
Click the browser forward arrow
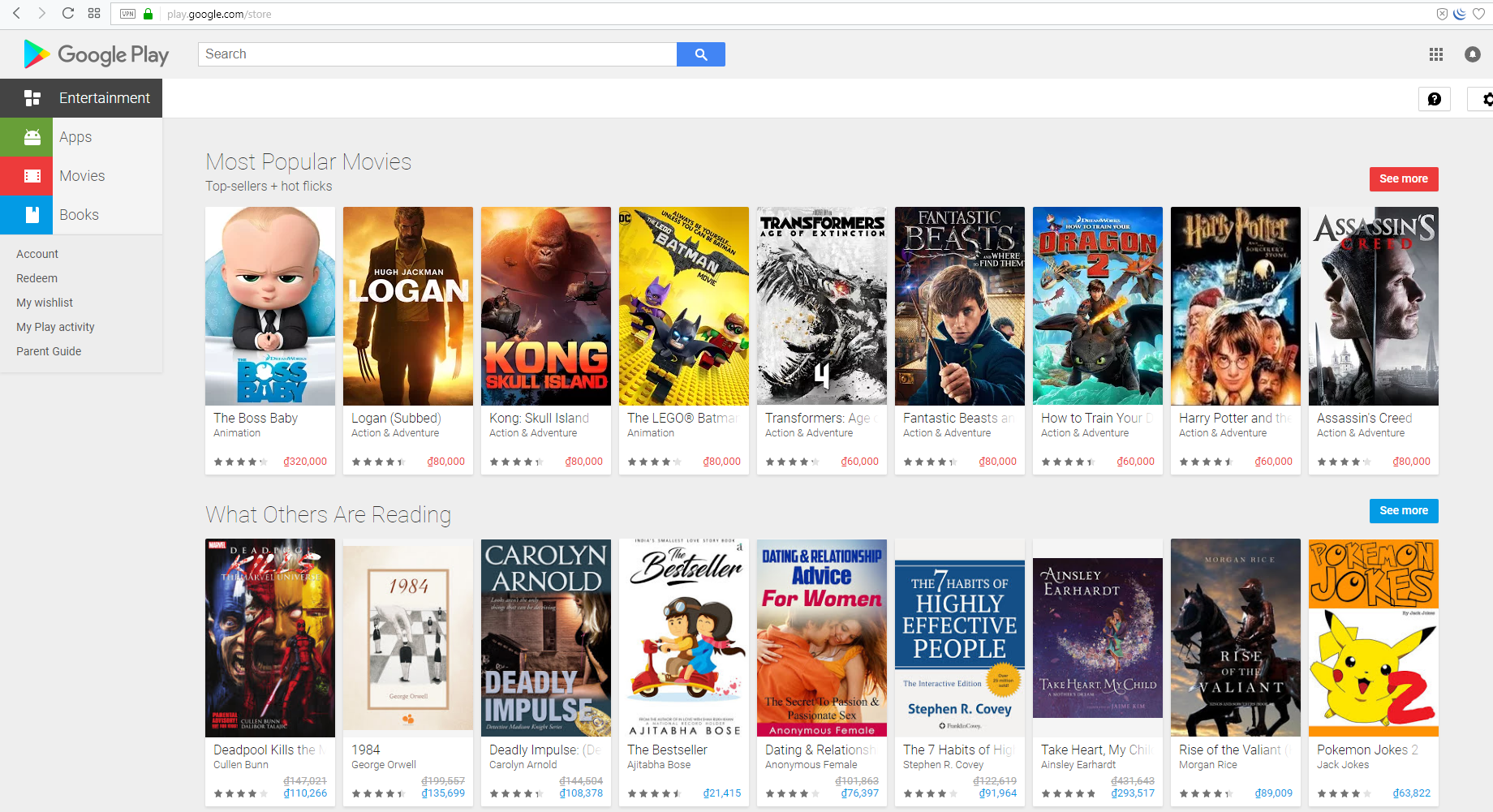[x=42, y=13]
